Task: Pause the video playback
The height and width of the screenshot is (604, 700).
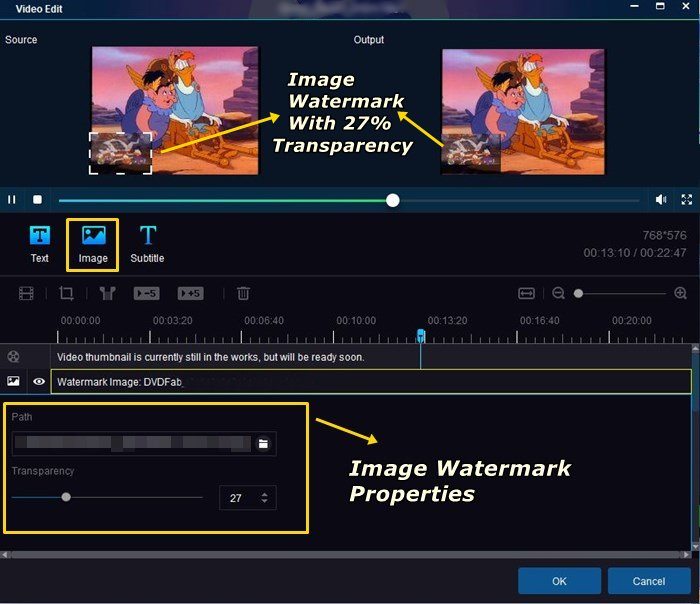Action: click(12, 199)
